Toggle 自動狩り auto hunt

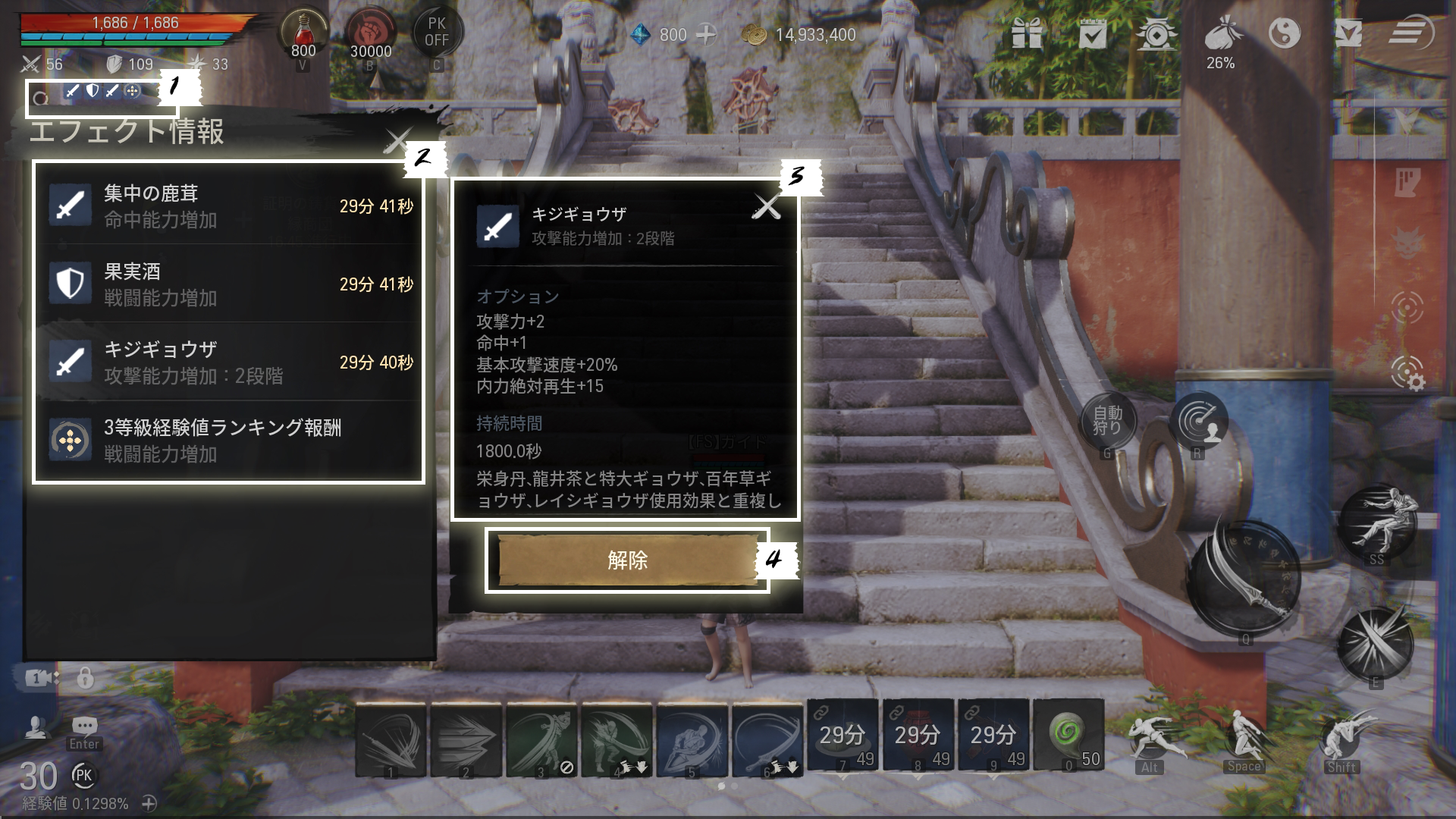(x=1107, y=422)
